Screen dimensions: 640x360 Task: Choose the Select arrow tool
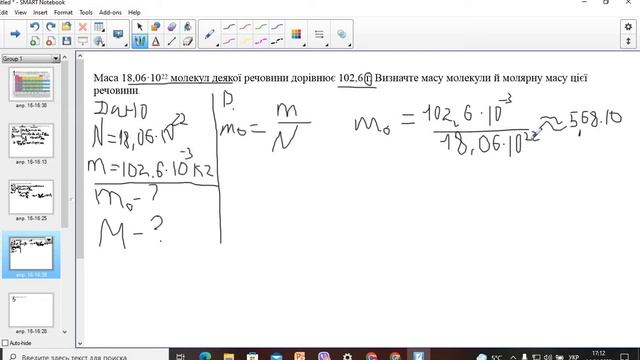pyautogui.click(x=140, y=27)
